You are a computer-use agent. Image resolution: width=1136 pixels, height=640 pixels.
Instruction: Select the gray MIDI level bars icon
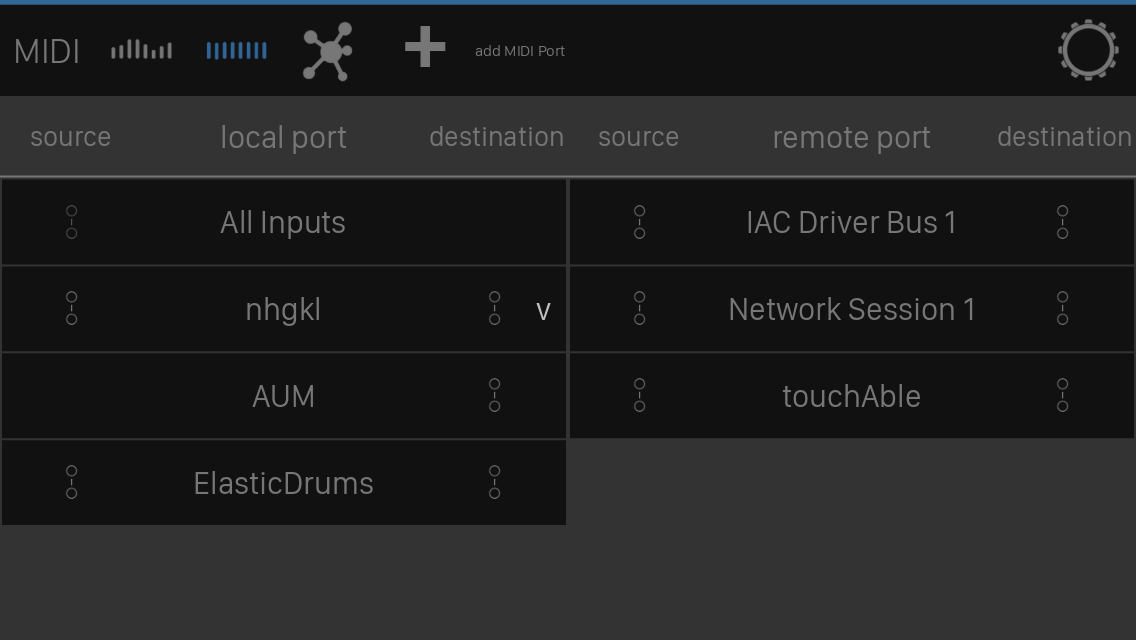click(141, 50)
